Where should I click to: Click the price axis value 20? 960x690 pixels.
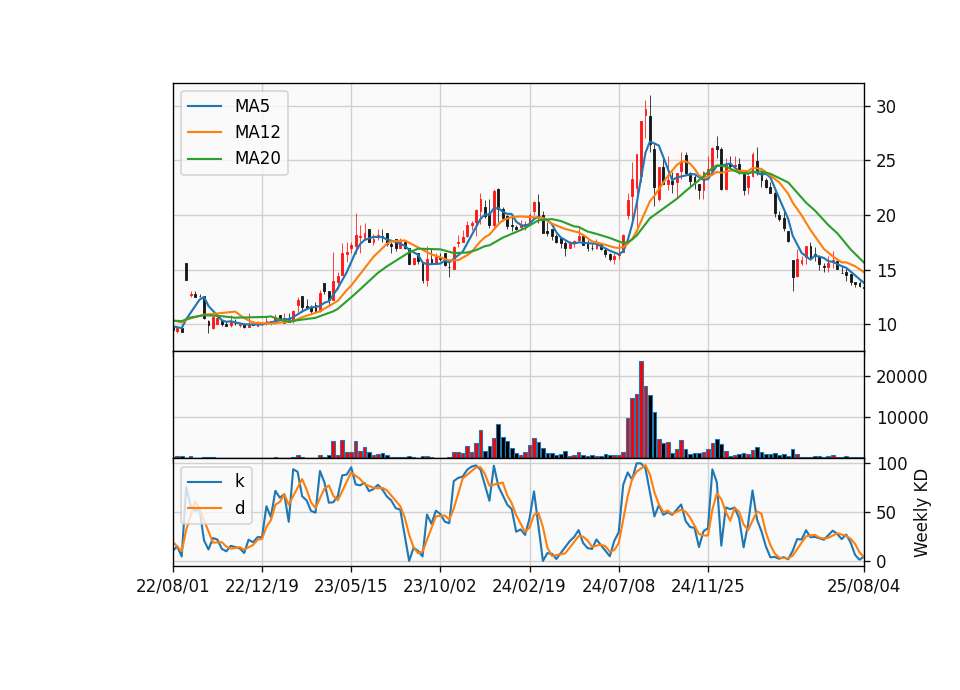[x=886, y=216]
